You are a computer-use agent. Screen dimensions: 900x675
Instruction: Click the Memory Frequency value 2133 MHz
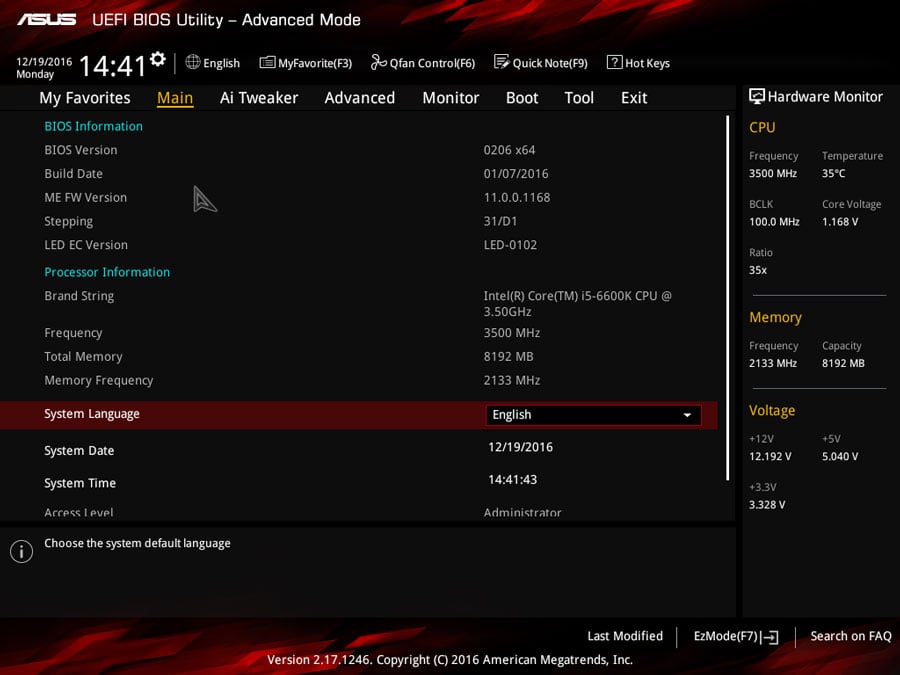point(512,381)
